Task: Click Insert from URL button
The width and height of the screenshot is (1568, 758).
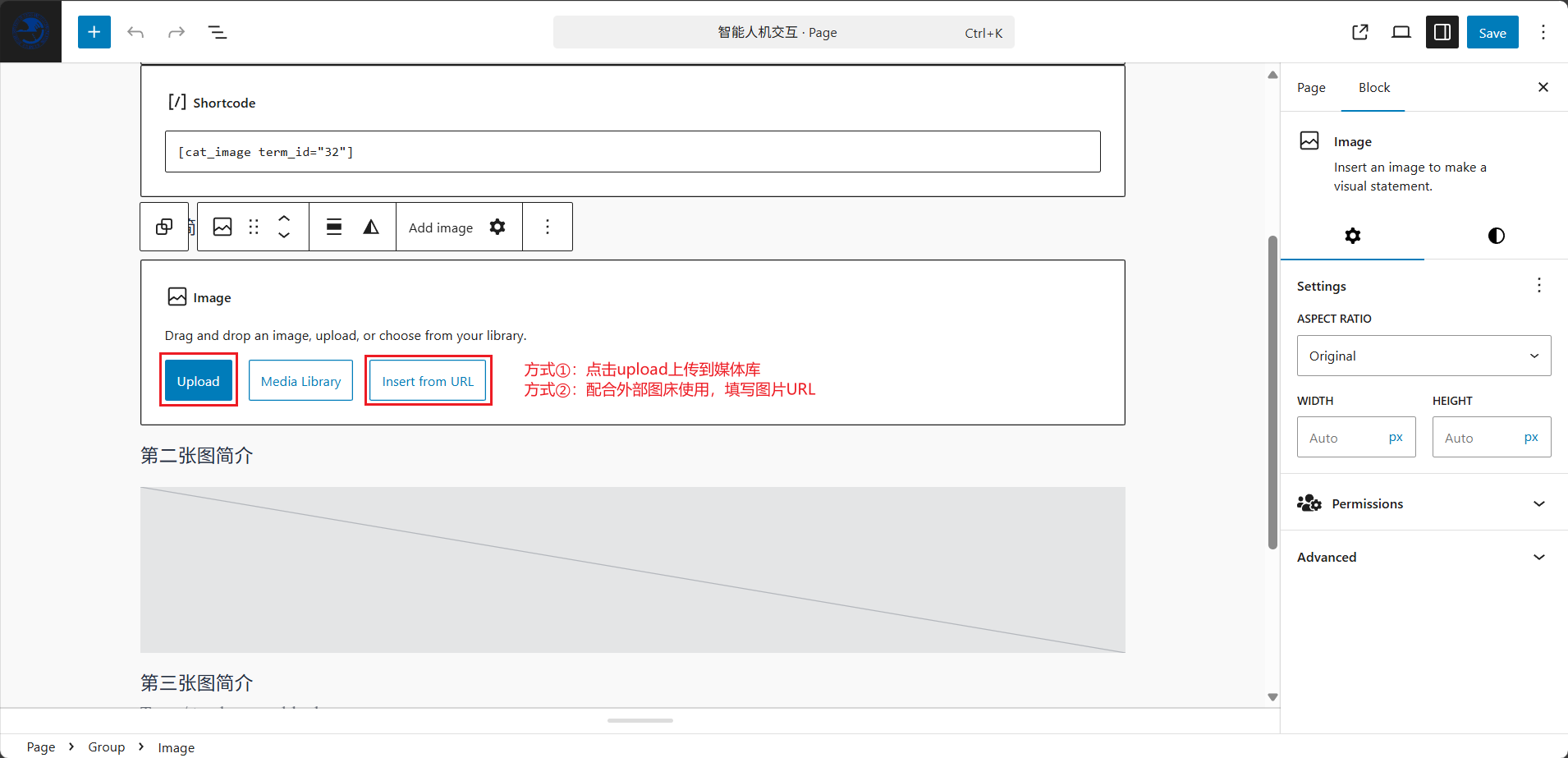Action: tap(428, 381)
